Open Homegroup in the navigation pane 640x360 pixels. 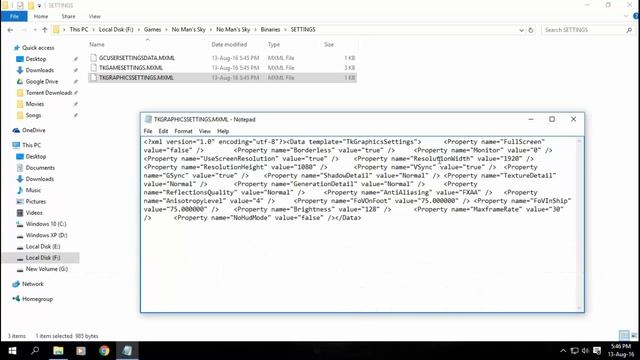[37, 299]
